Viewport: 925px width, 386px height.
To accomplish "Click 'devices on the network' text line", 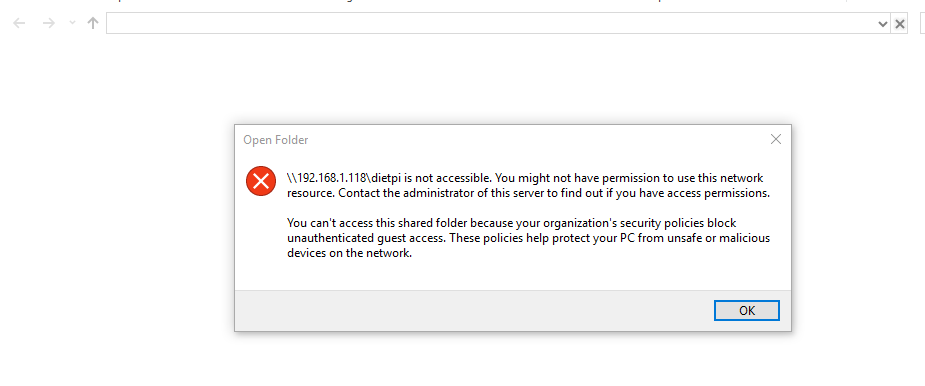I will (349, 254).
